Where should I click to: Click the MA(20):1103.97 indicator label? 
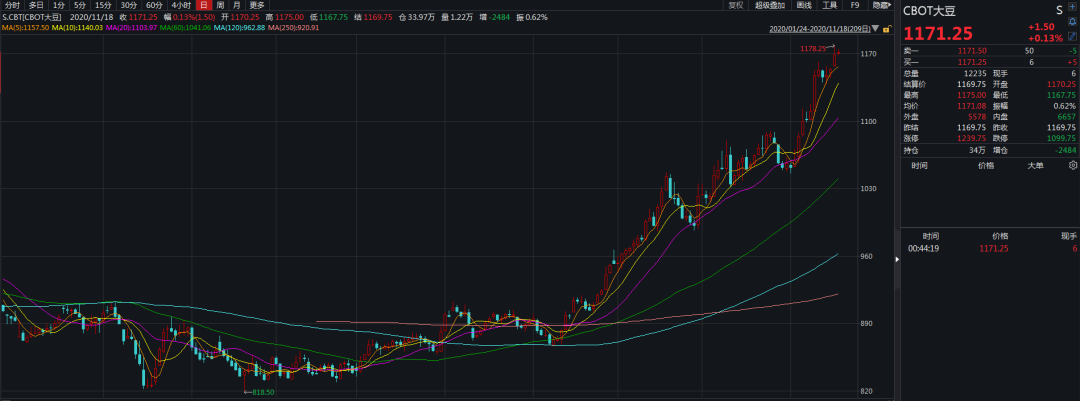click(131, 28)
